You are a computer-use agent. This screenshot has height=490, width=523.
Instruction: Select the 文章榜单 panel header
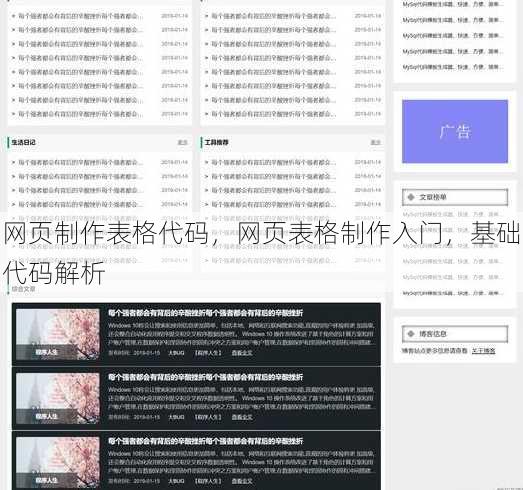click(x=455, y=197)
